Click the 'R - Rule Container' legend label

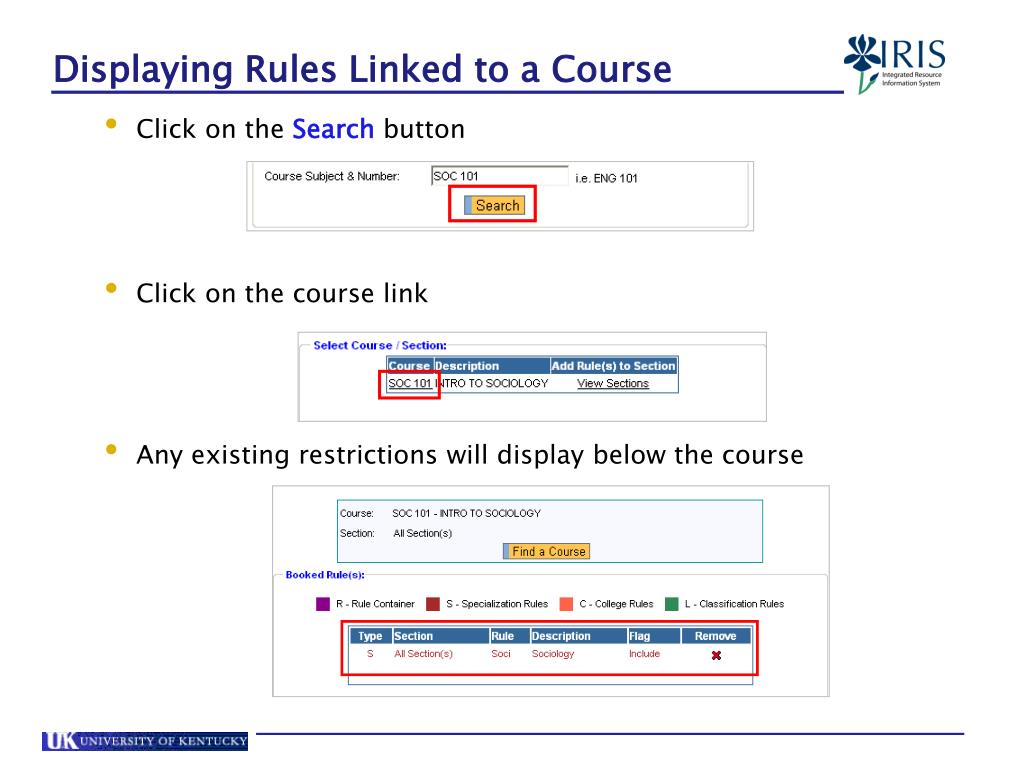[x=375, y=604]
